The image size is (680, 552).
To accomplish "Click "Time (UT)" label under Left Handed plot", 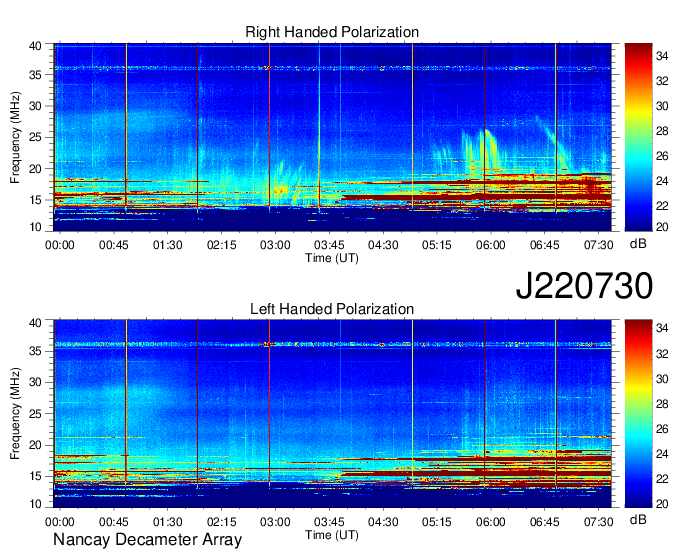I will pyautogui.click(x=332, y=535).
